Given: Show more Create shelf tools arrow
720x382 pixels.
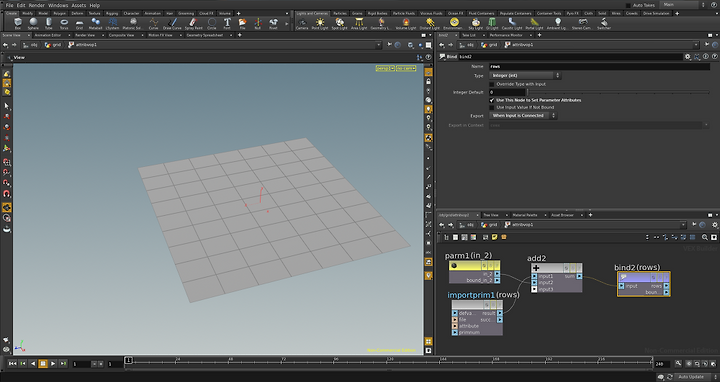Looking at the screenshot, I should click(287, 23).
